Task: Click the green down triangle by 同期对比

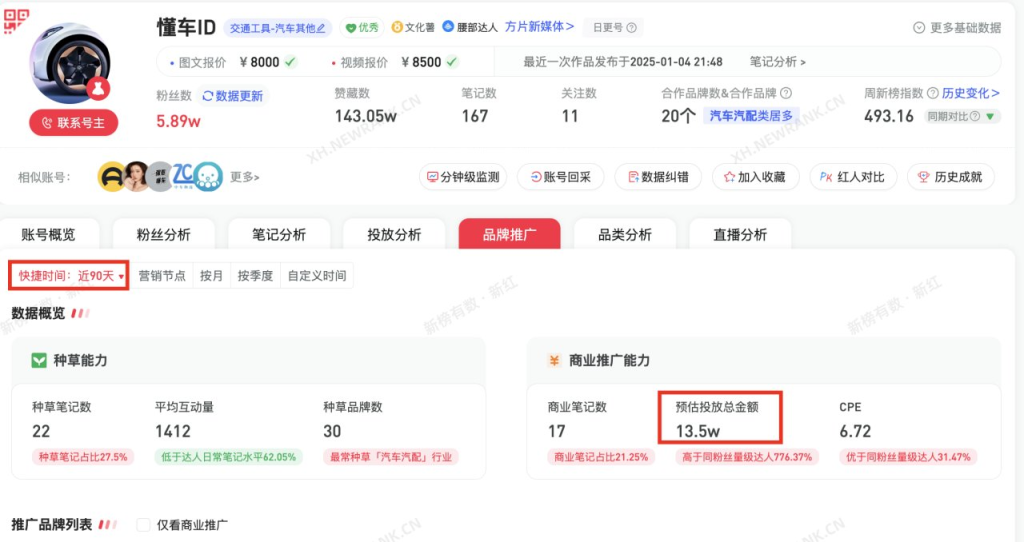Action: 990,117
